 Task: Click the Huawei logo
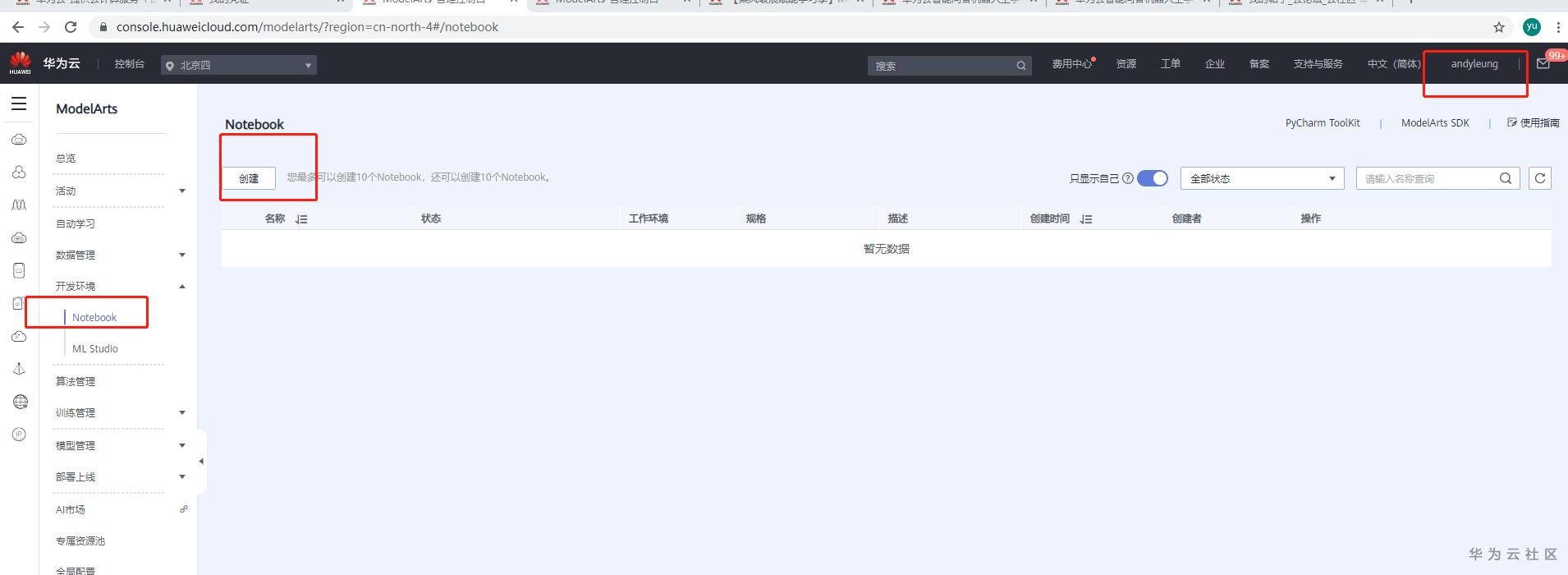click(20, 62)
